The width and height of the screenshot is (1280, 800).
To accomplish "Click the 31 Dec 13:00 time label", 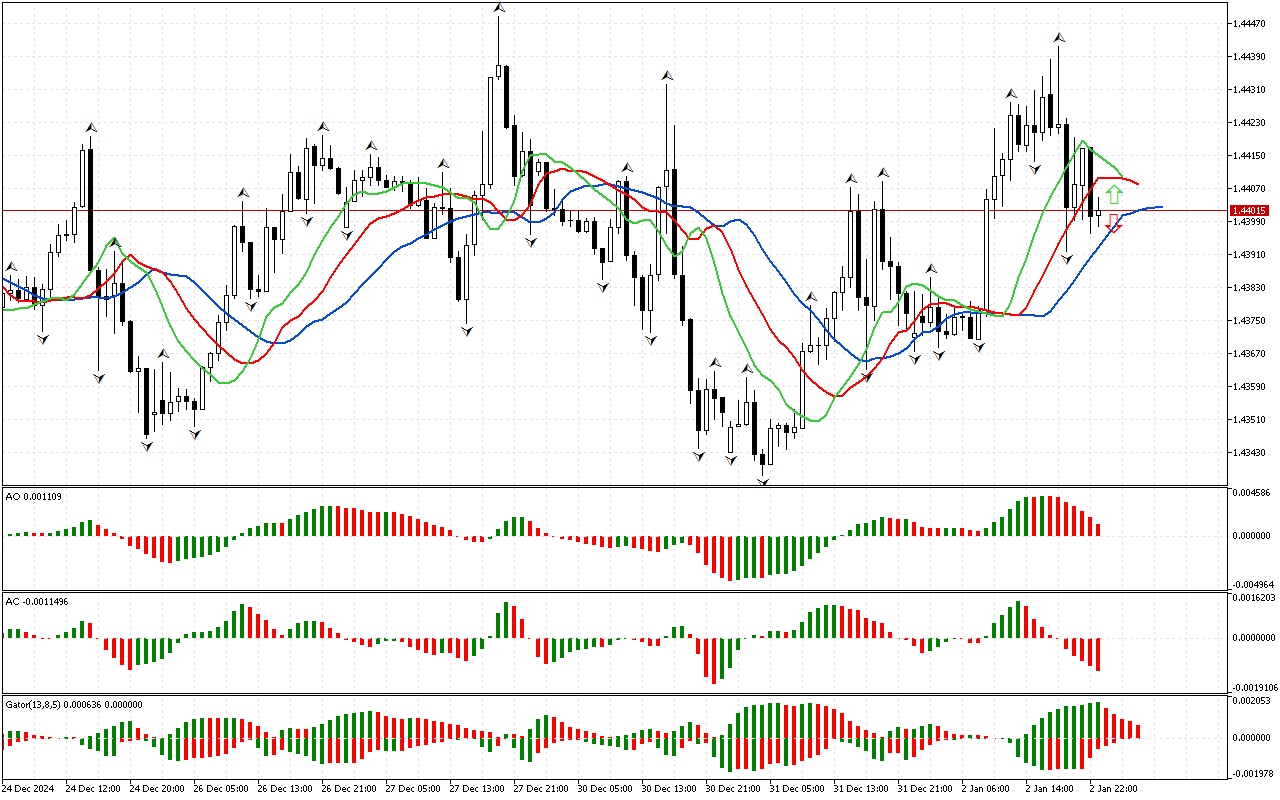I will point(861,788).
